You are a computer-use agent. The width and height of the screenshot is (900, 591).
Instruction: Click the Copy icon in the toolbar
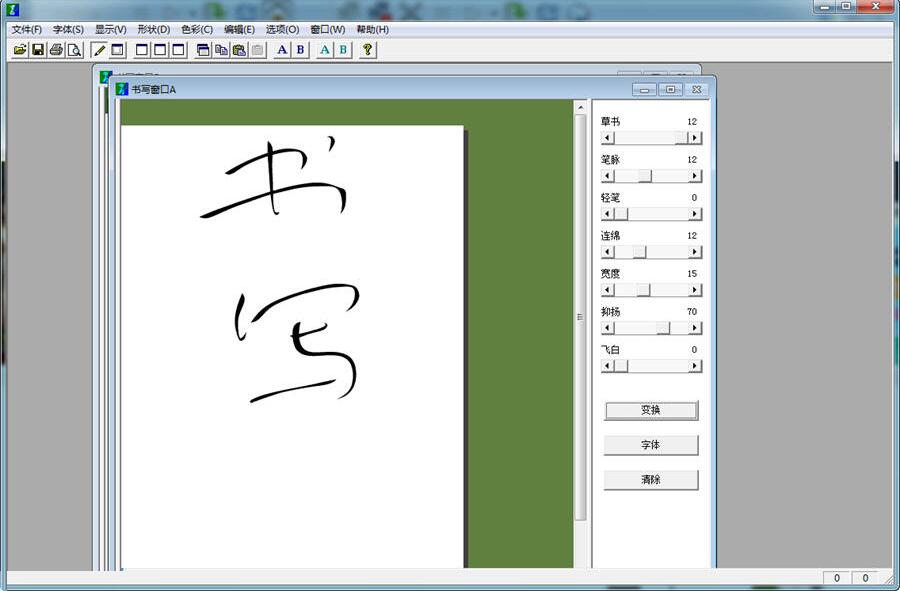(221, 50)
